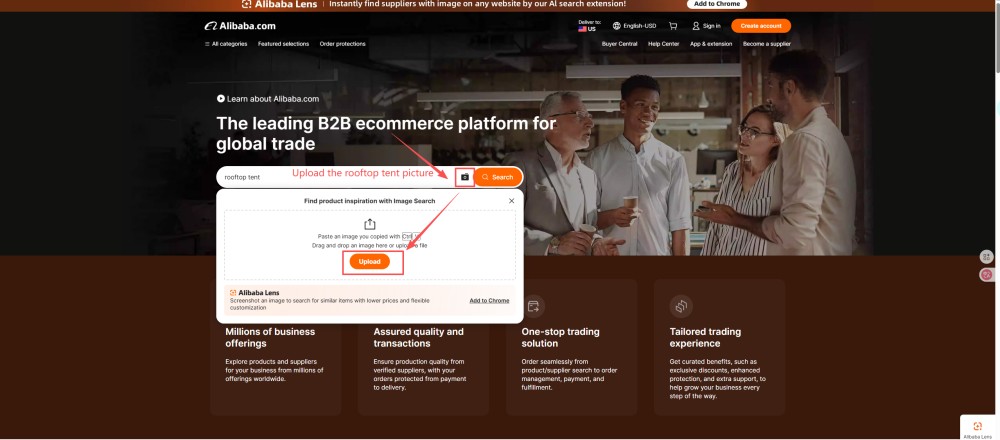Screen dimensions: 1000x440
Task: Open the Alibaba Lens floating widget
Action: click(x=977, y=428)
